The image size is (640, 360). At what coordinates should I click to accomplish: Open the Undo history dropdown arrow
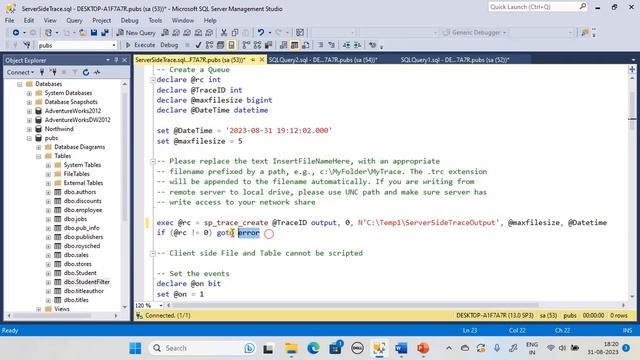[269, 33]
